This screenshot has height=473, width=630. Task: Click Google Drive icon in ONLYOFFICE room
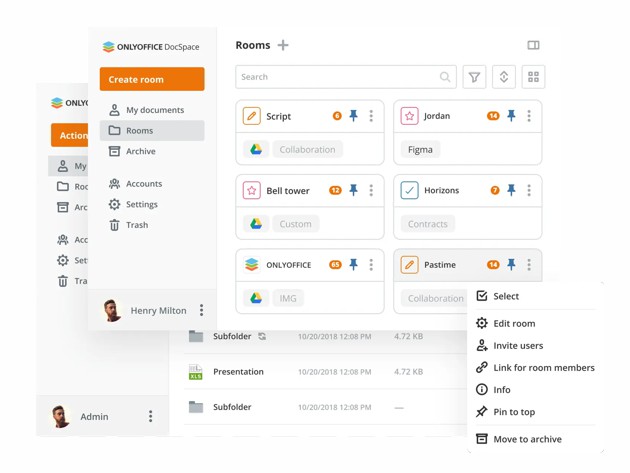tap(256, 298)
